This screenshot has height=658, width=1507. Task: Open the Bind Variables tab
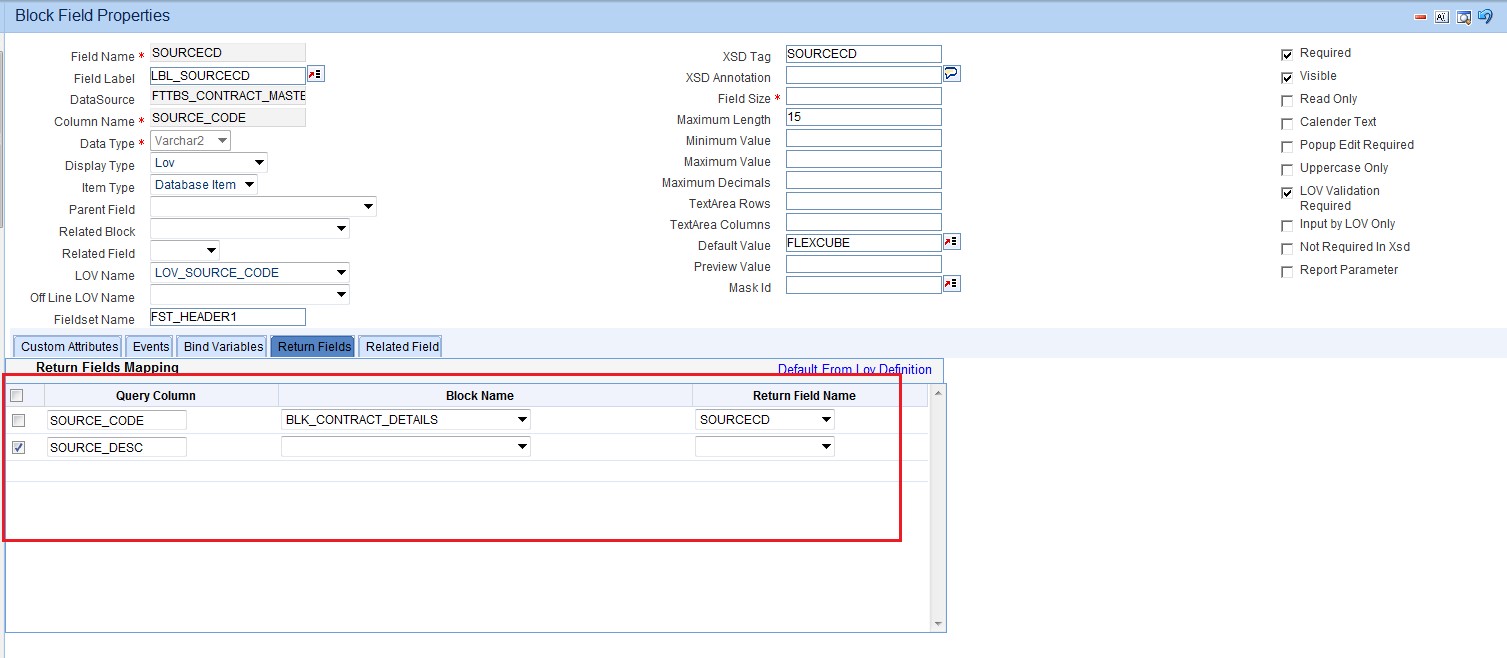[224, 347]
